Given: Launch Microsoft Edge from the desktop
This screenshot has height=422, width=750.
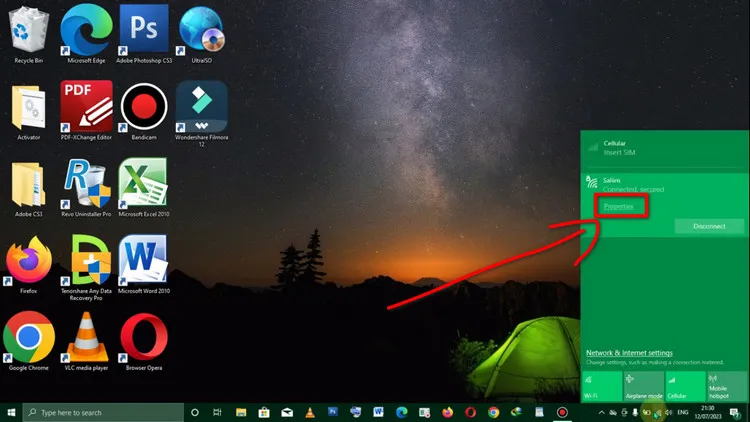Looking at the screenshot, I should pos(86,33).
